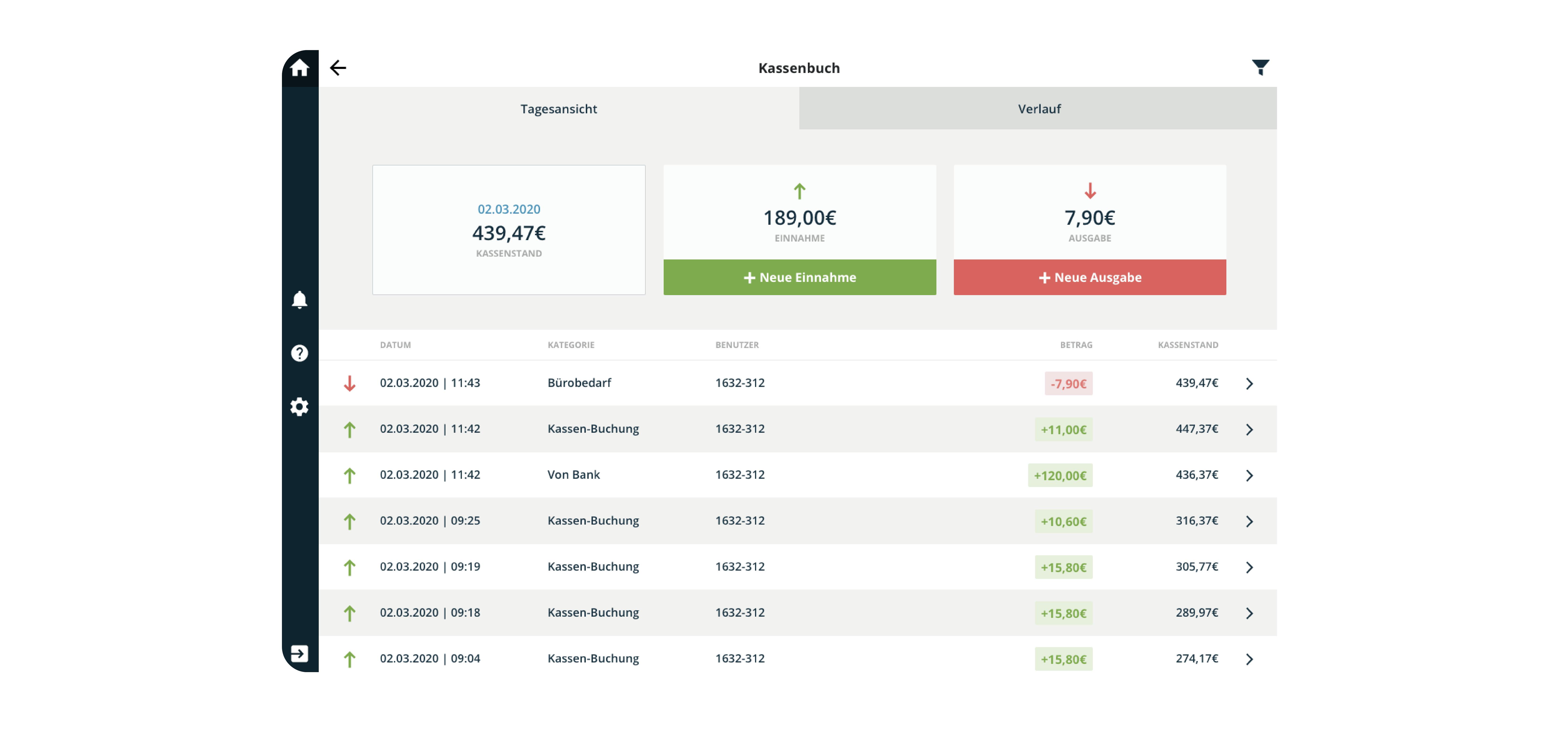Screen dimensions: 1568x738
Task: Go back with the left arrow
Action: pyautogui.click(x=338, y=68)
